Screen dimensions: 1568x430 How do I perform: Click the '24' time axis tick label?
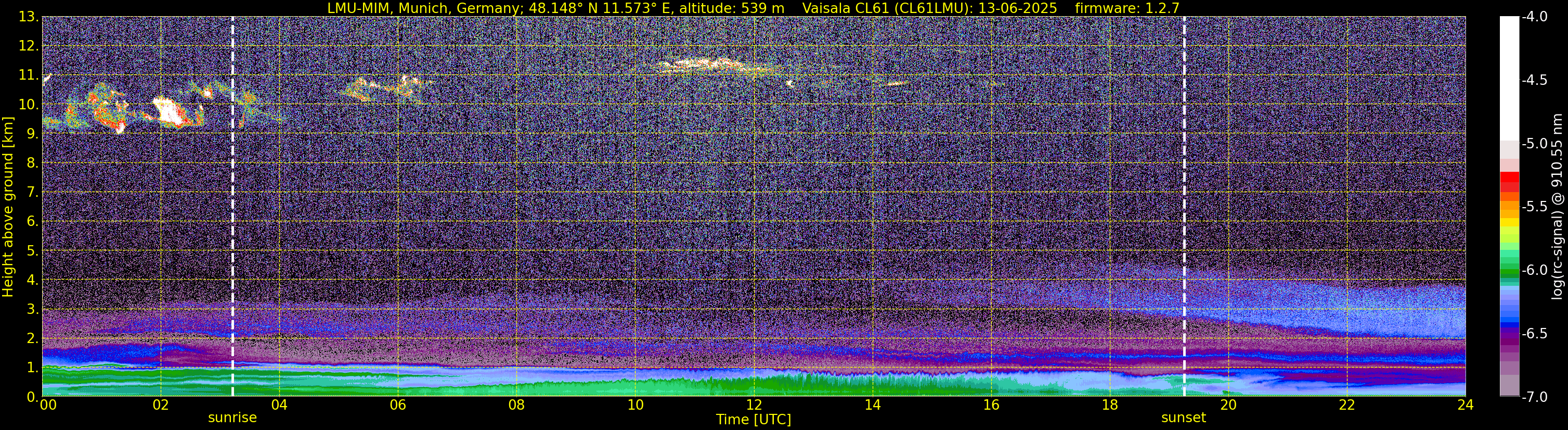pos(1466,405)
